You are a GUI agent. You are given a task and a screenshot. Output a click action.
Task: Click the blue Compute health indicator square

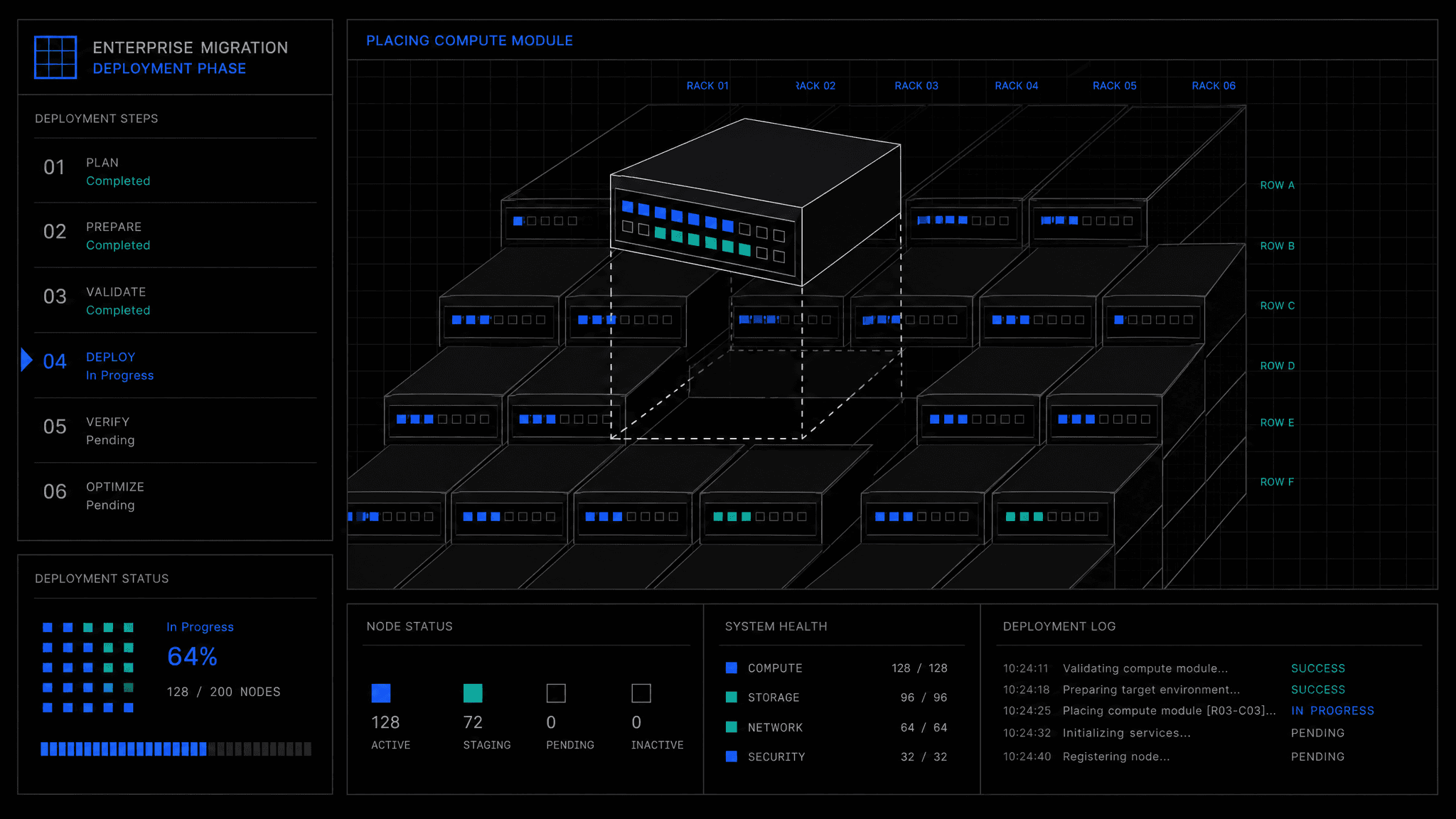point(731,668)
